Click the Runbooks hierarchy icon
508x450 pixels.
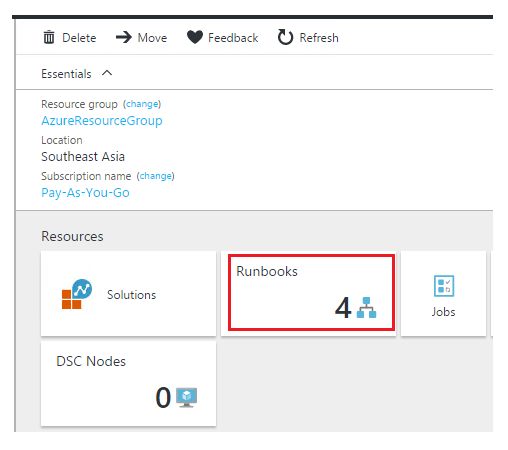pyautogui.click(x=366, y=307)
